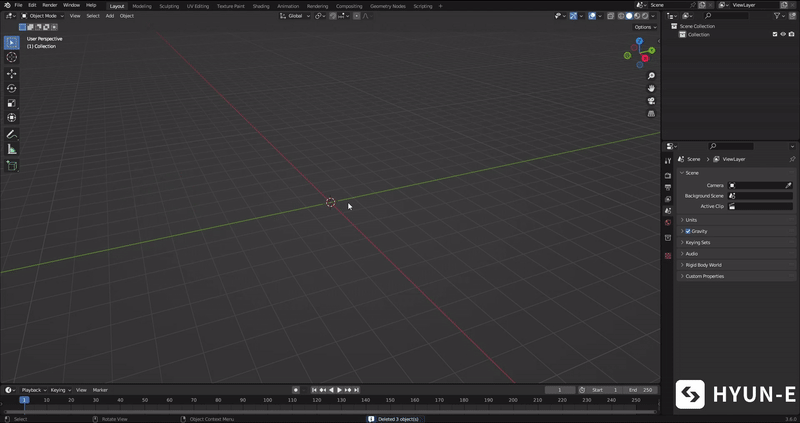Screen dimensions: 800x423
Task: Choose the Move tool
Action: click(12, 73)
